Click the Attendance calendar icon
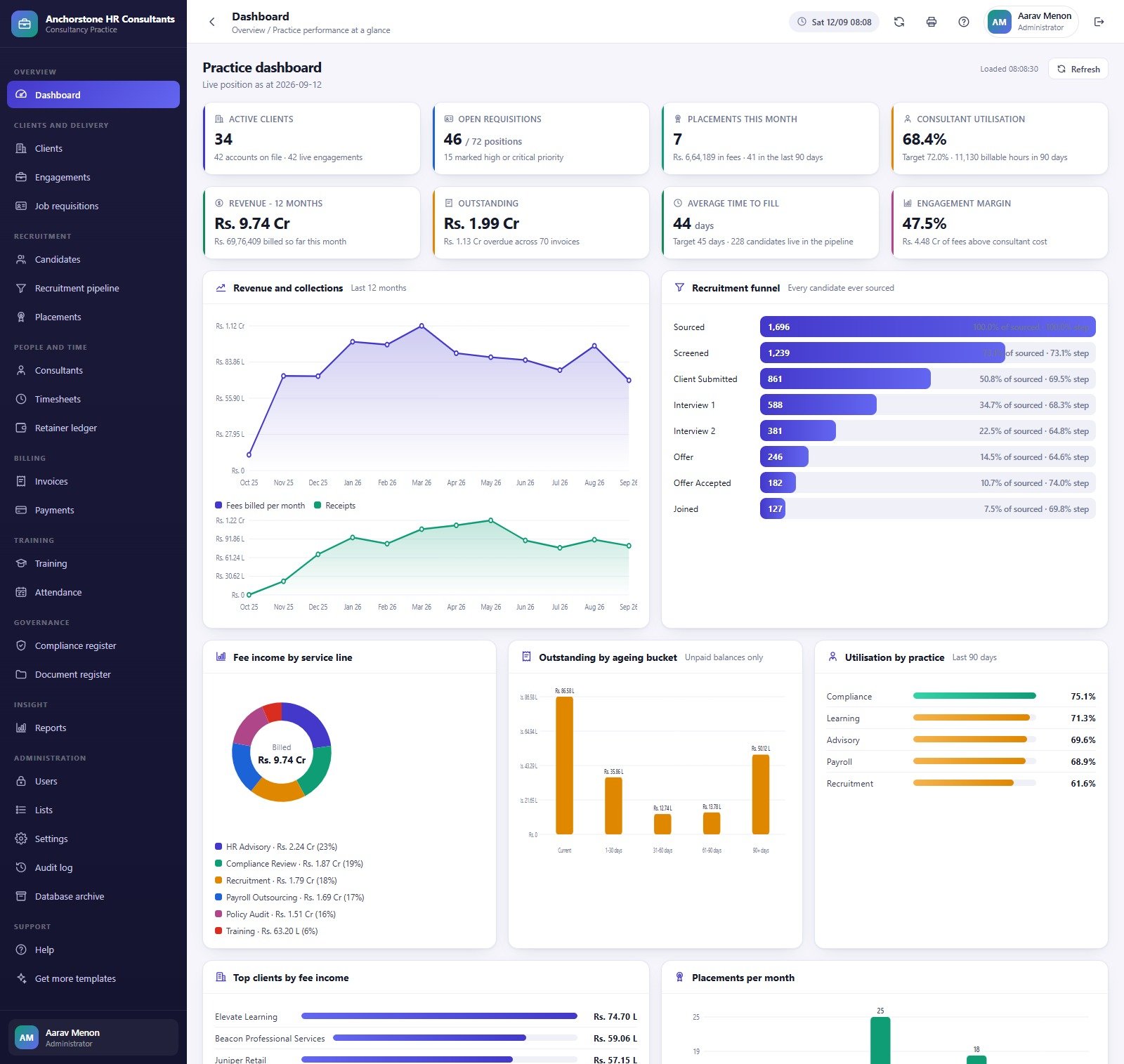The image size is (1124, 1064). pos(21,592)
